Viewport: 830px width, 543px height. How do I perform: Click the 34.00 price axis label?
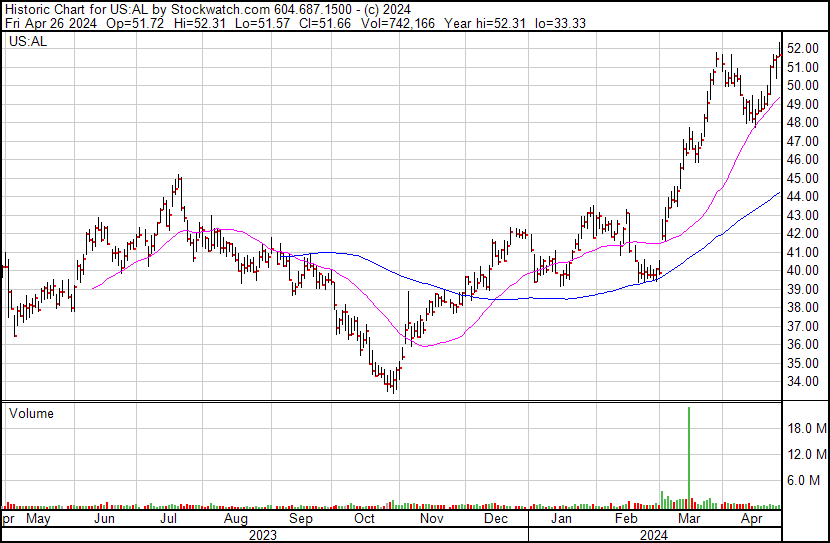(x=802, y=381)
